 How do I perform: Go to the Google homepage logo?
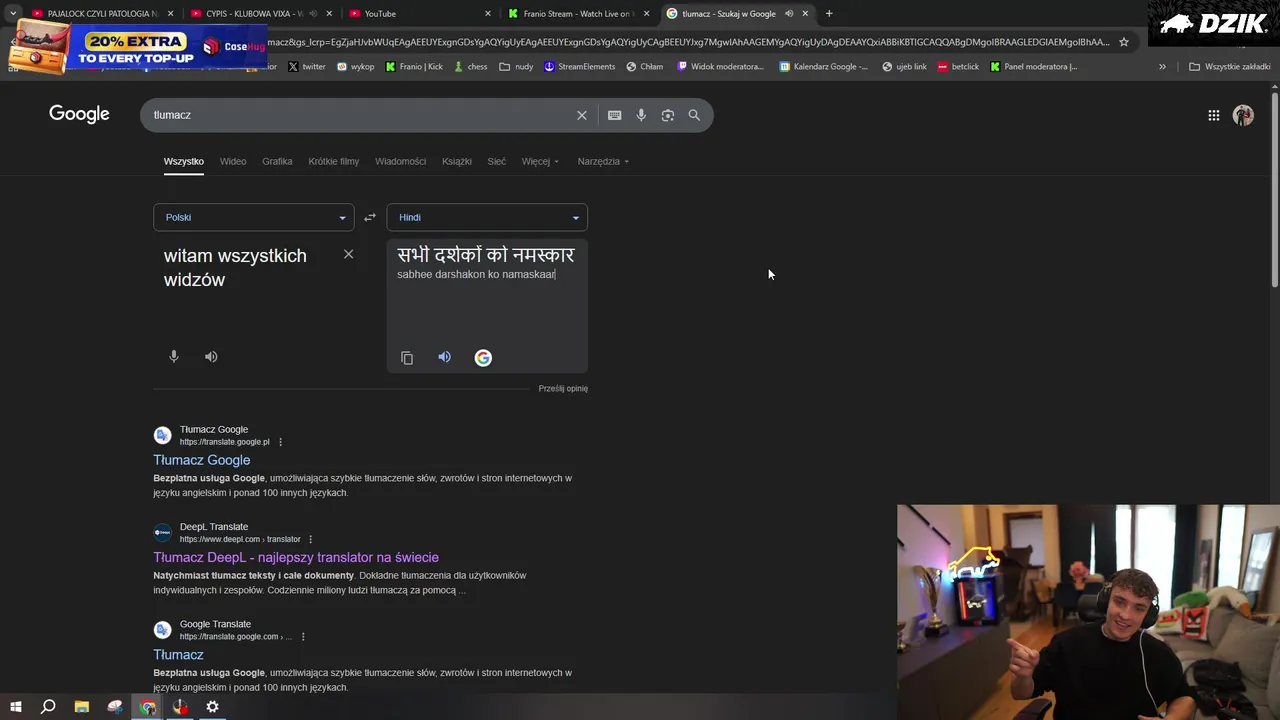click(79, 114)
